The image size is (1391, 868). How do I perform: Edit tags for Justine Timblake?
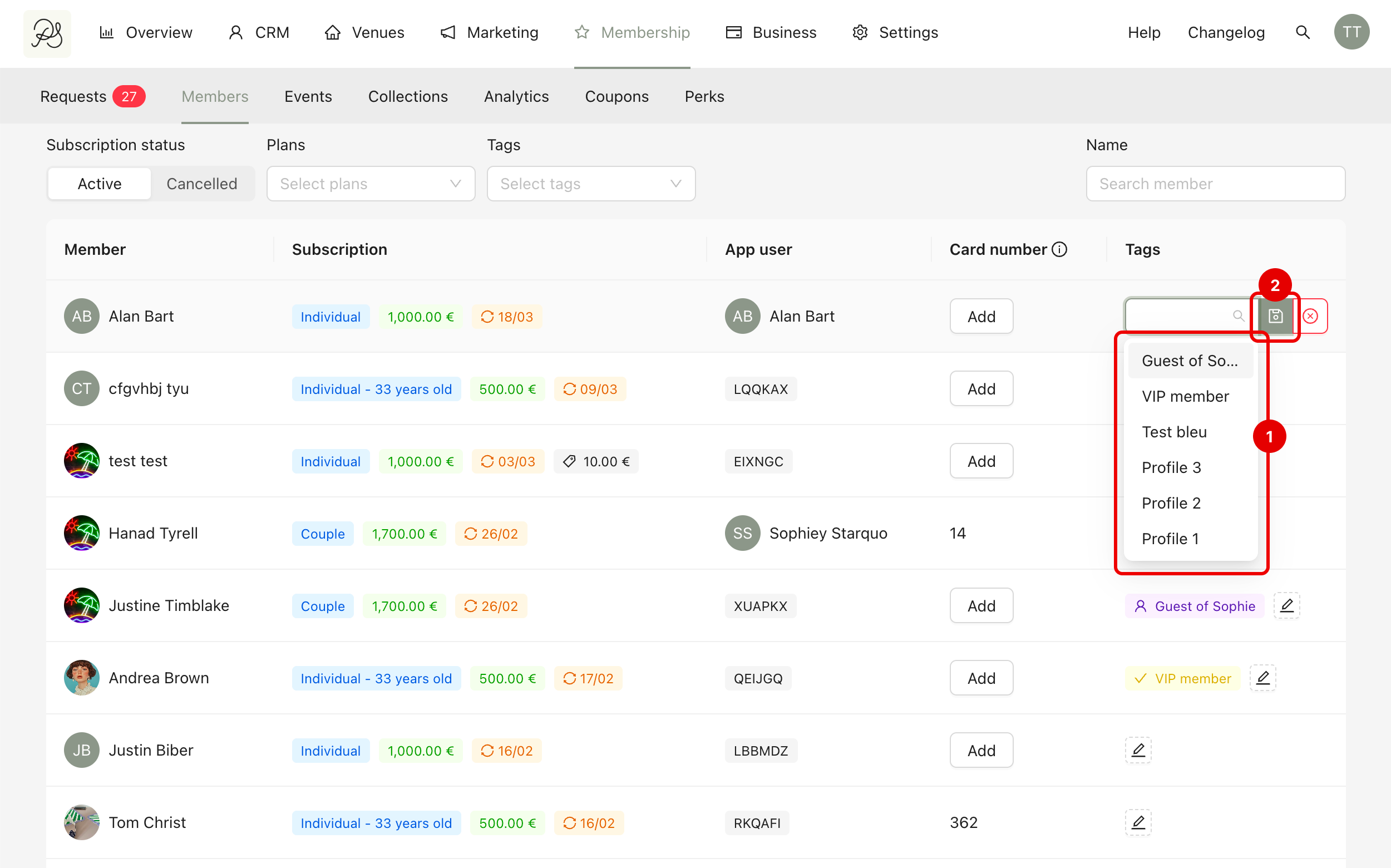(x=1286, y=605)
